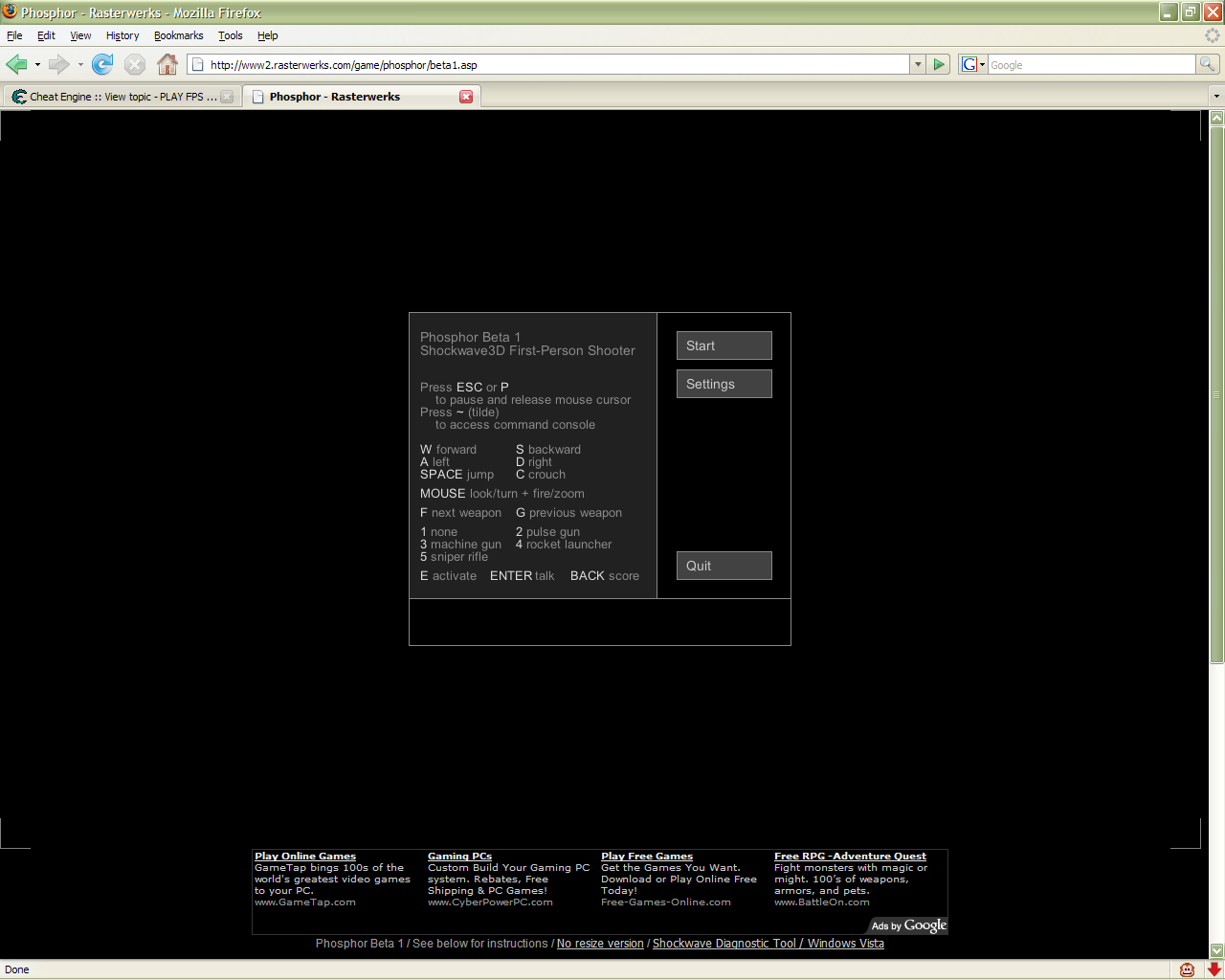Click the Stop loading button
1225x980 pixels.
(135, 64)
